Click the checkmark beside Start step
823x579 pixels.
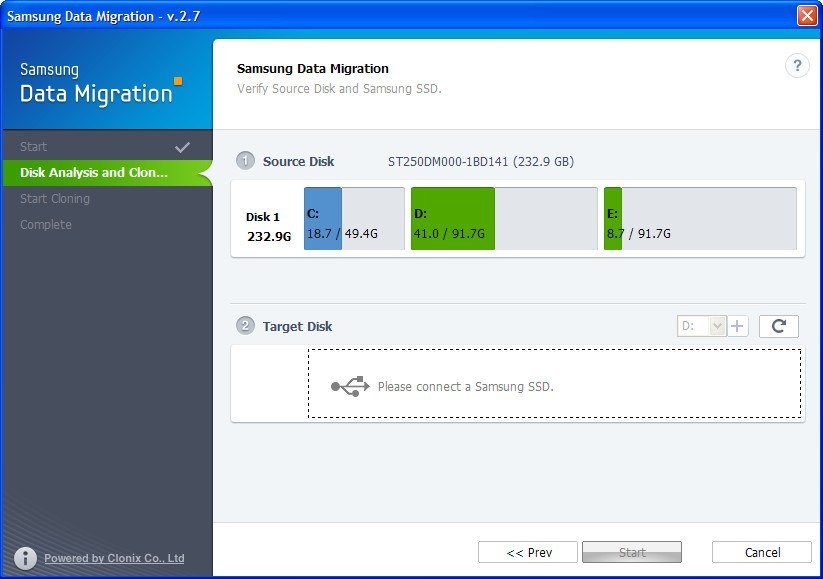pyautogui.click(x=182, y=147)
